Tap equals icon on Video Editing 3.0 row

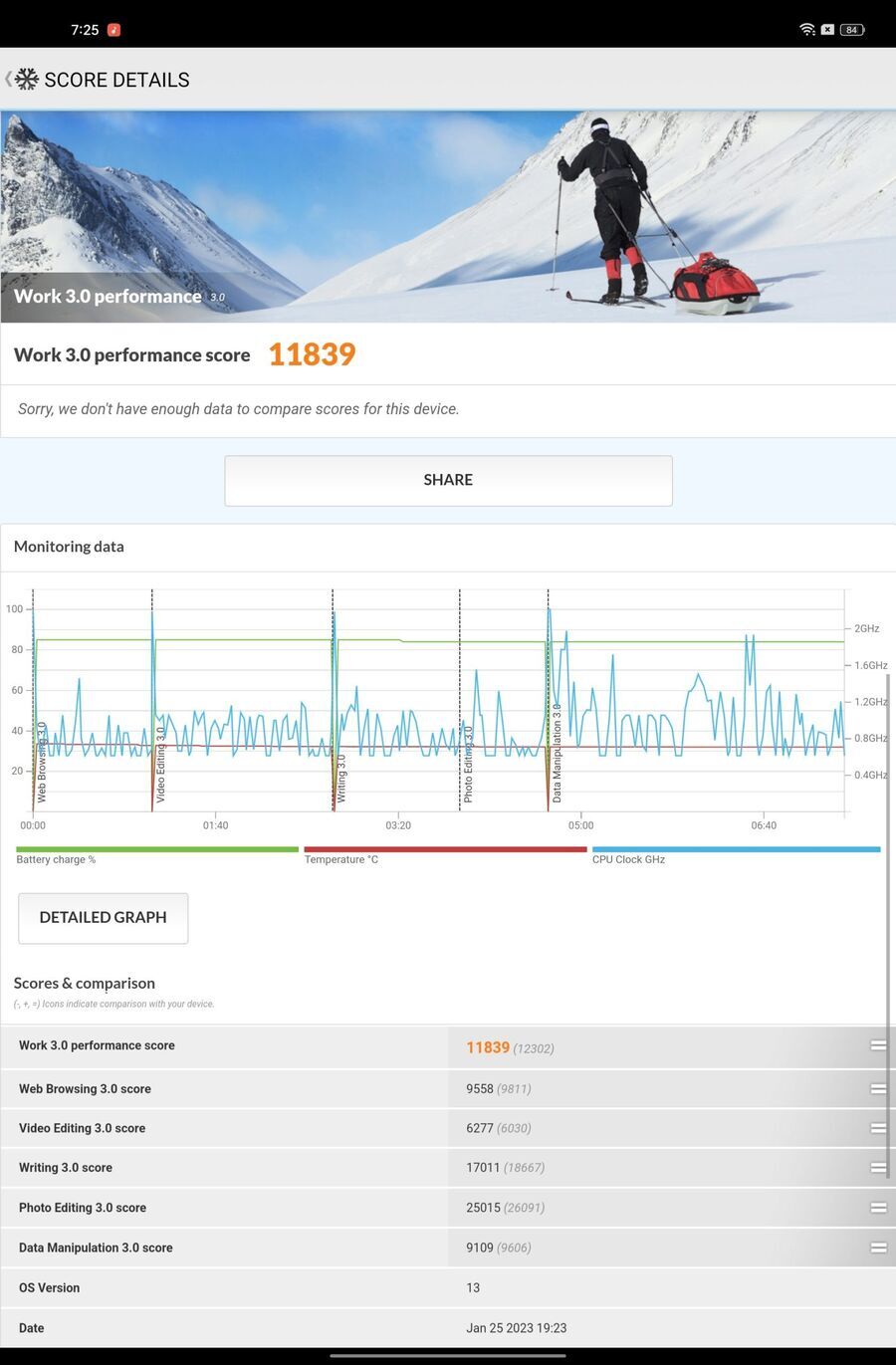pos(878,1128)
